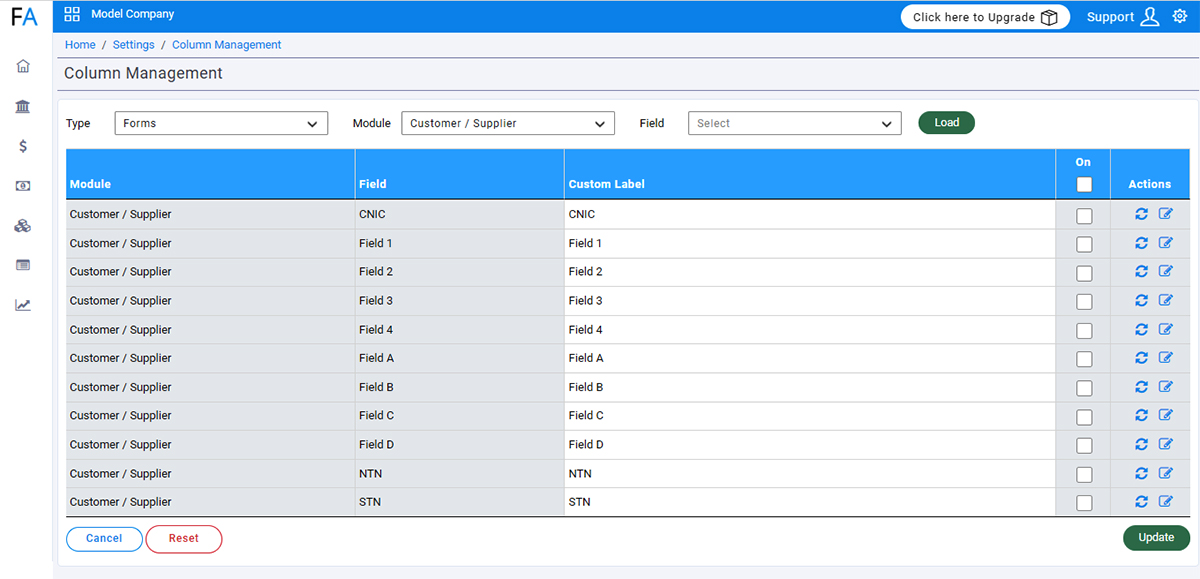Click the Field cell reading Field D
The height and width of the screenshot is (579, 1200).
tap(459, 444)
